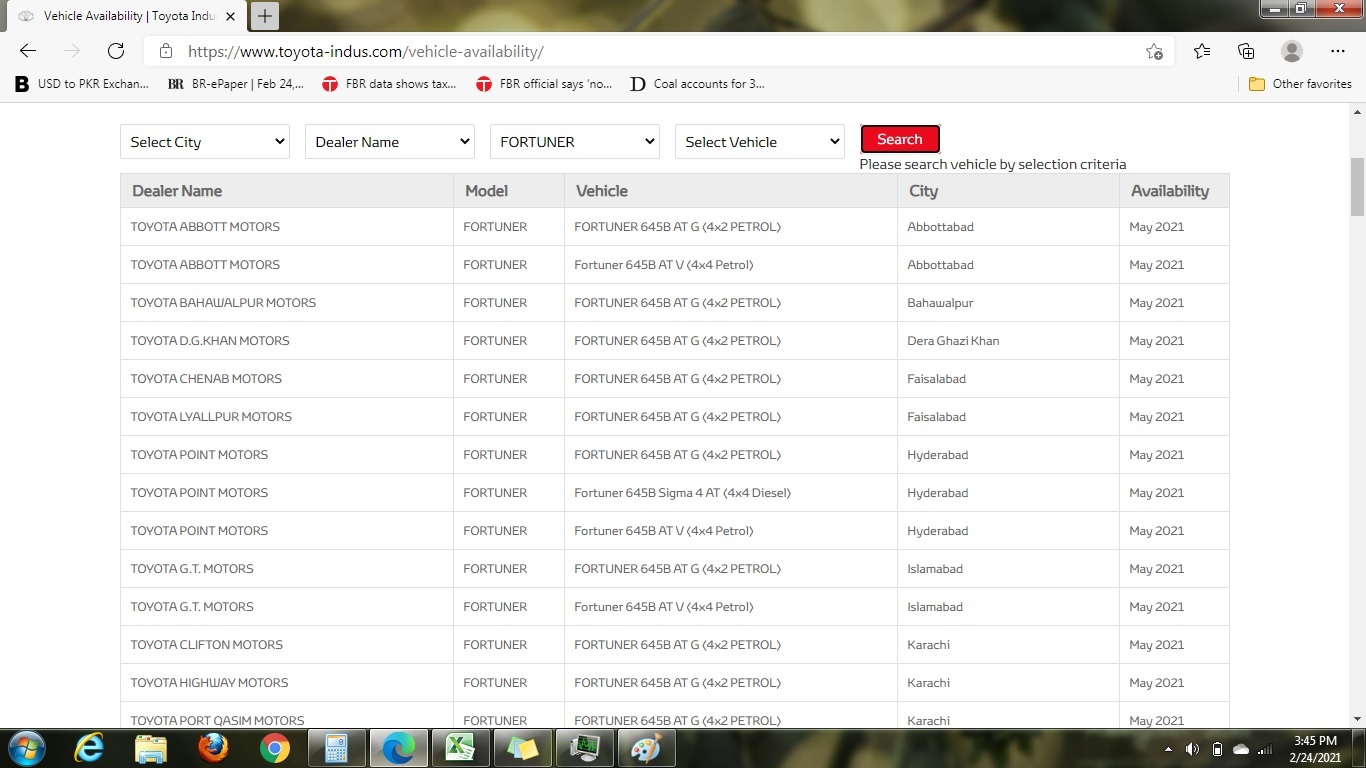Open BR-ePaper Feb 24 bookmark
This screenshot has height=768, width=1366.
click(236, 84)
